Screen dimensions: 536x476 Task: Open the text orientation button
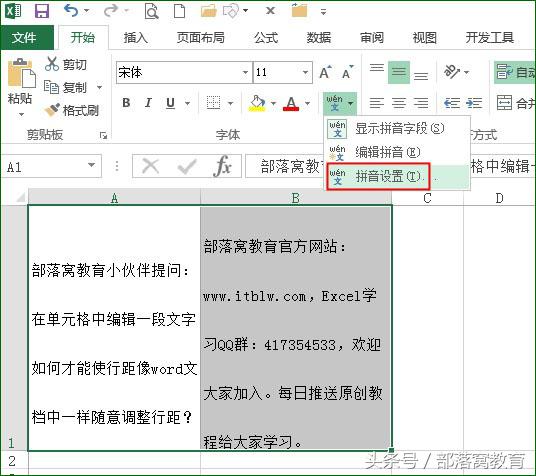(452, 72)
